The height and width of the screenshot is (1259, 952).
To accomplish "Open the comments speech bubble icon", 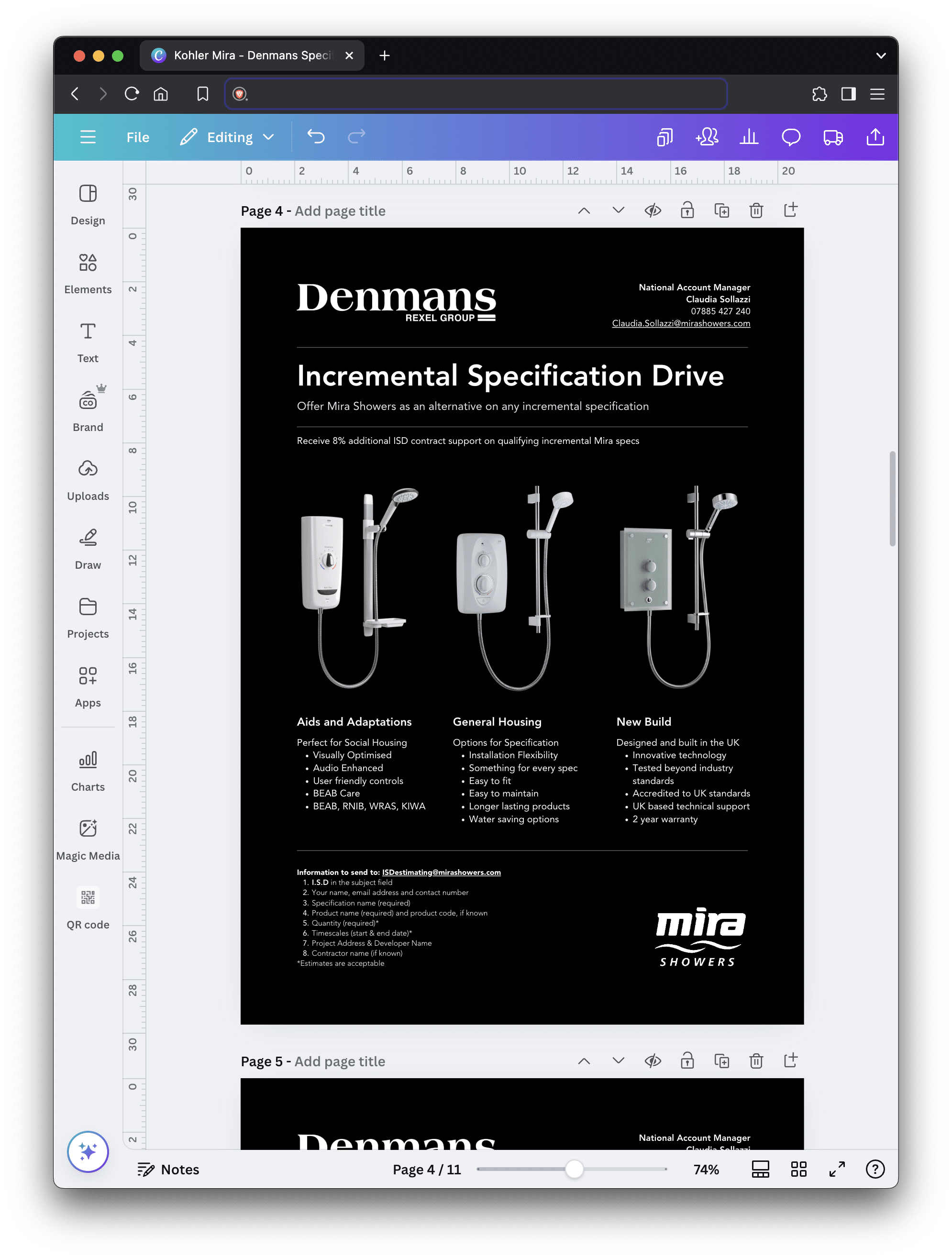I will click(791, 137).
